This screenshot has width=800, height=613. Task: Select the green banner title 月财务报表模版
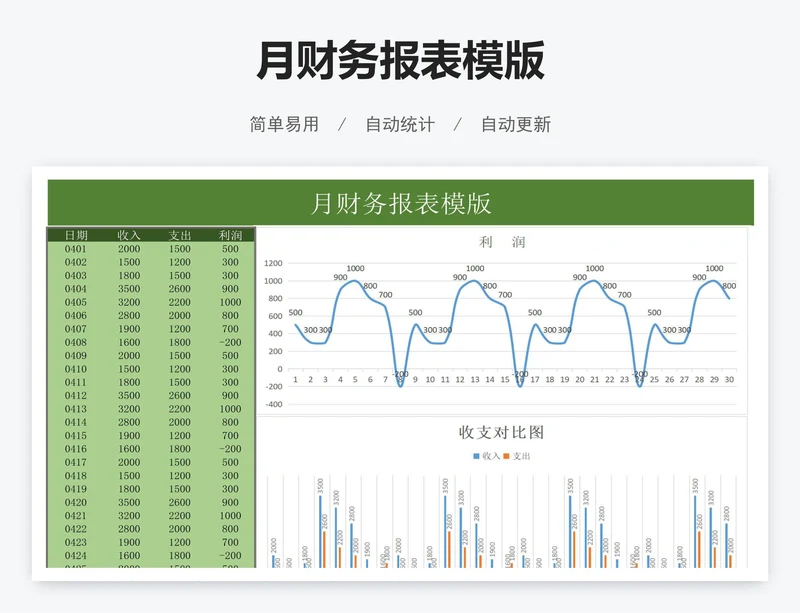coord(401,203)
